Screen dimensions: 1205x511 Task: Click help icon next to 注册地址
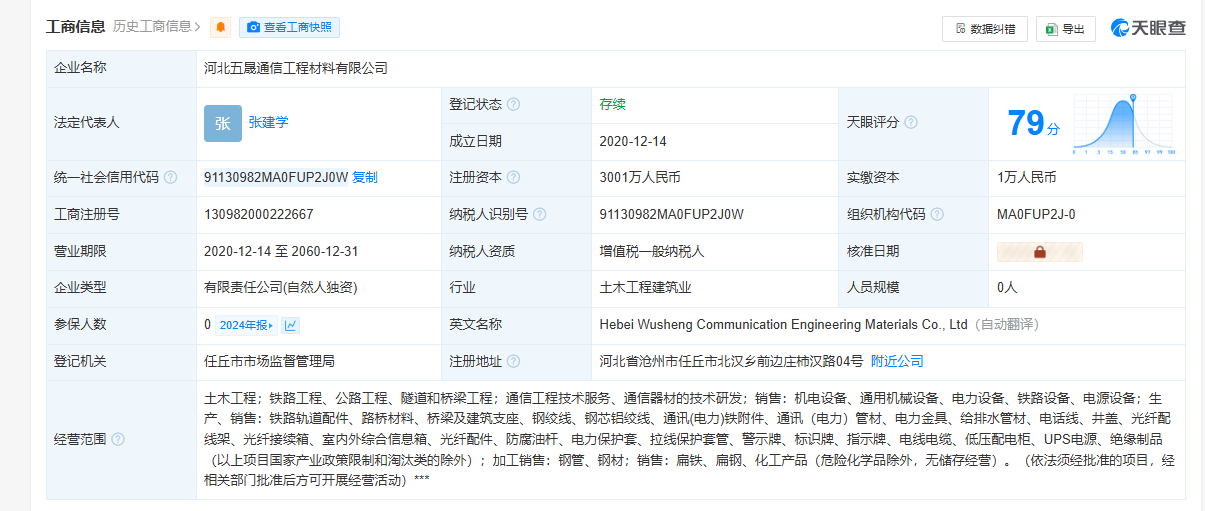(513, 362)
